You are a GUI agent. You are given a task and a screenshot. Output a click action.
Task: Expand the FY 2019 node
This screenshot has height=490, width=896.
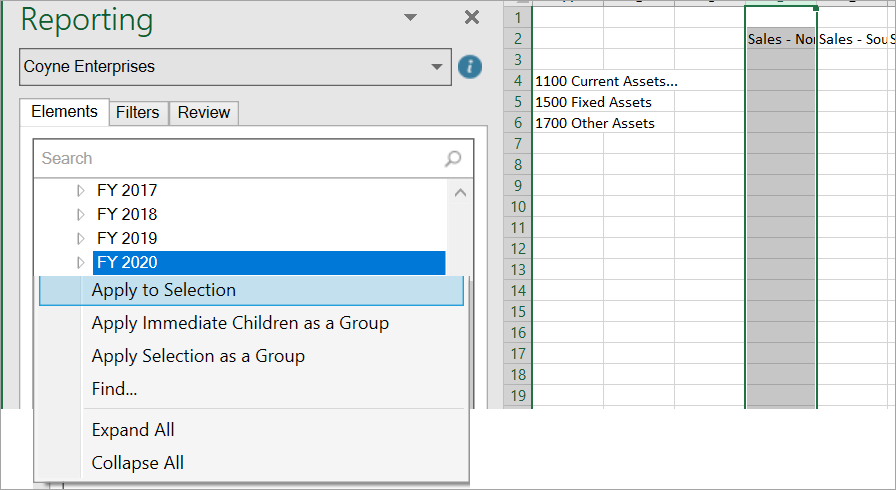point(81,238)
